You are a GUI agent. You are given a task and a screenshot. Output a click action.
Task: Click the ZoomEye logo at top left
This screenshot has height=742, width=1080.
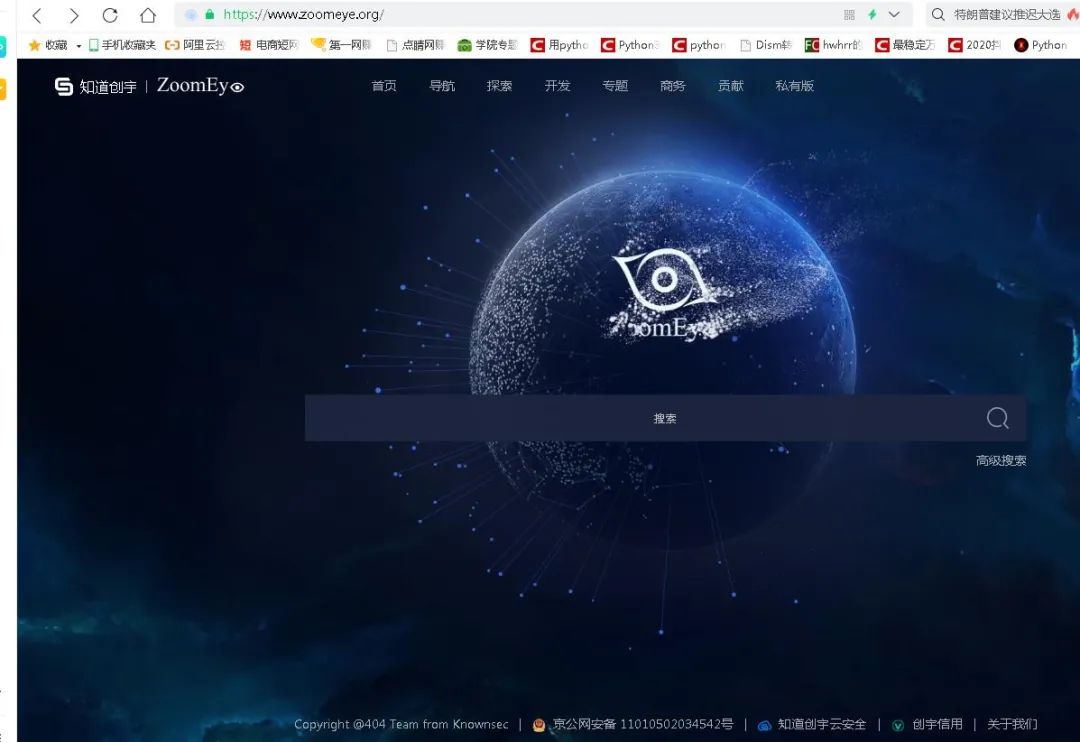click(x=149, y=85)
